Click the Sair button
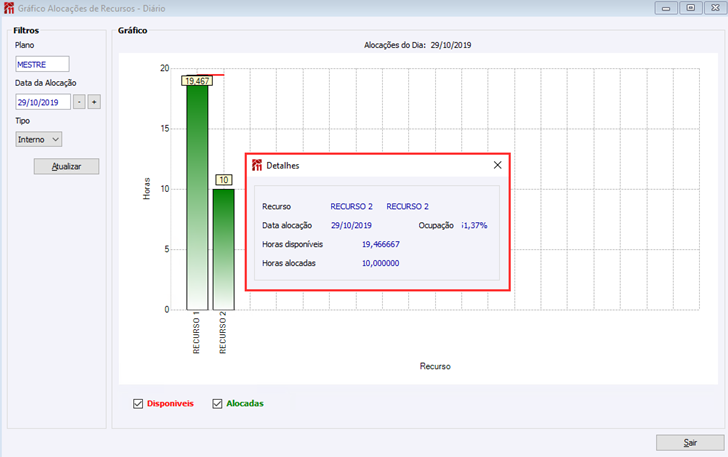This screenshot has height=457, width=728. click(690, 443)
